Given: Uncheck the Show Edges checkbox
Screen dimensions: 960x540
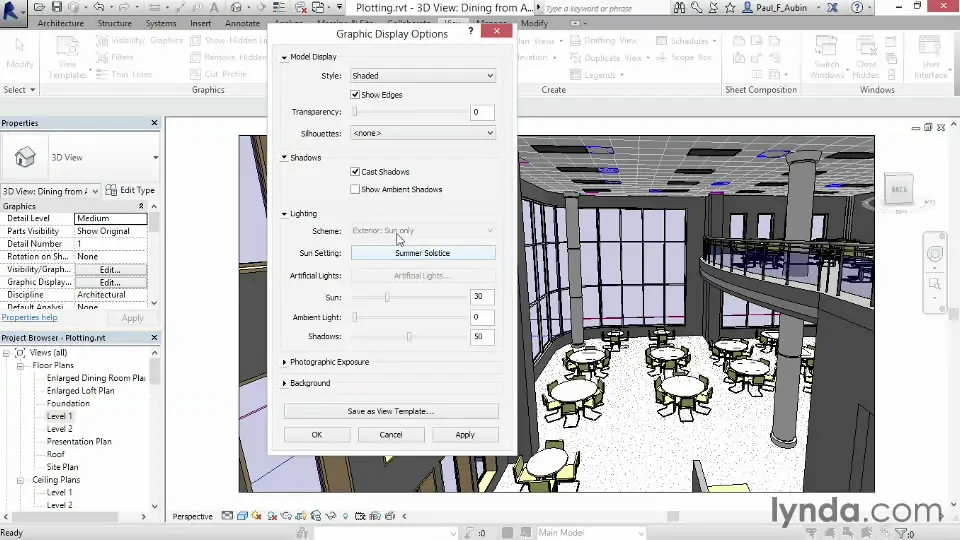Looking at the screenshot, I should [x=355, y=95].
